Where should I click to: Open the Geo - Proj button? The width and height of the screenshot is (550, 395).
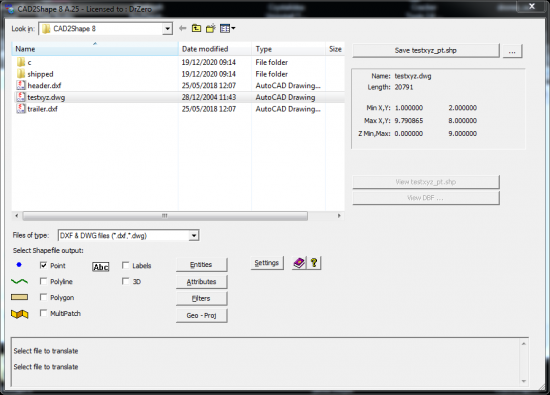tap(201, 315)
